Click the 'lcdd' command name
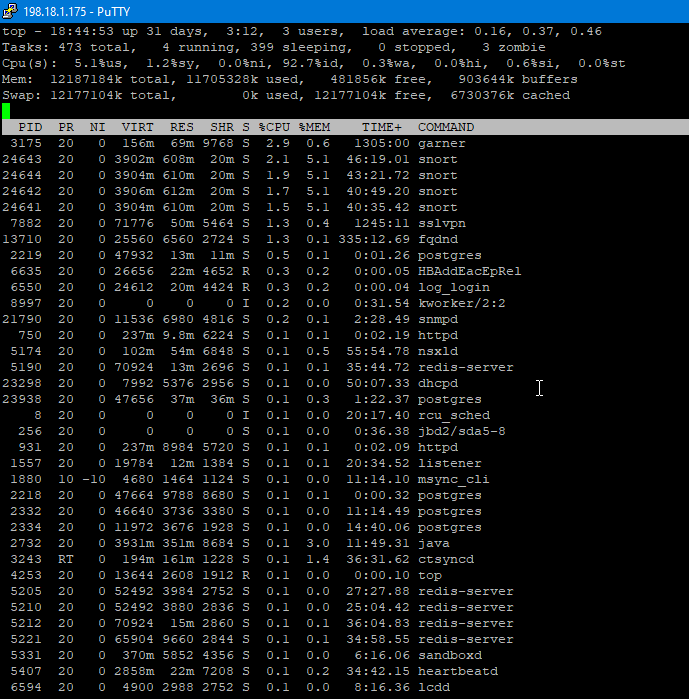Viewport: 689px width, 699px height. coord(434,687)
